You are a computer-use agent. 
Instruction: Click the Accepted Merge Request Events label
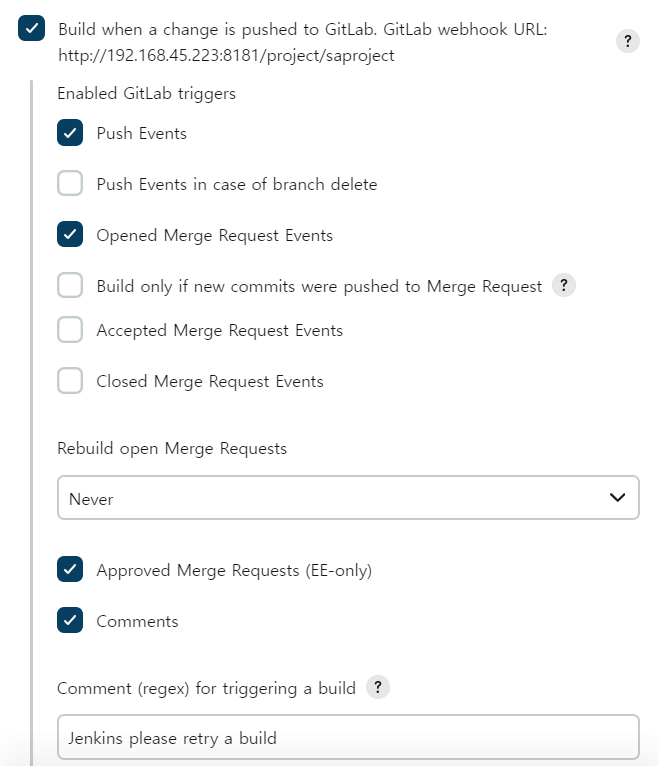pyautogui.click(x=219, y=330)
